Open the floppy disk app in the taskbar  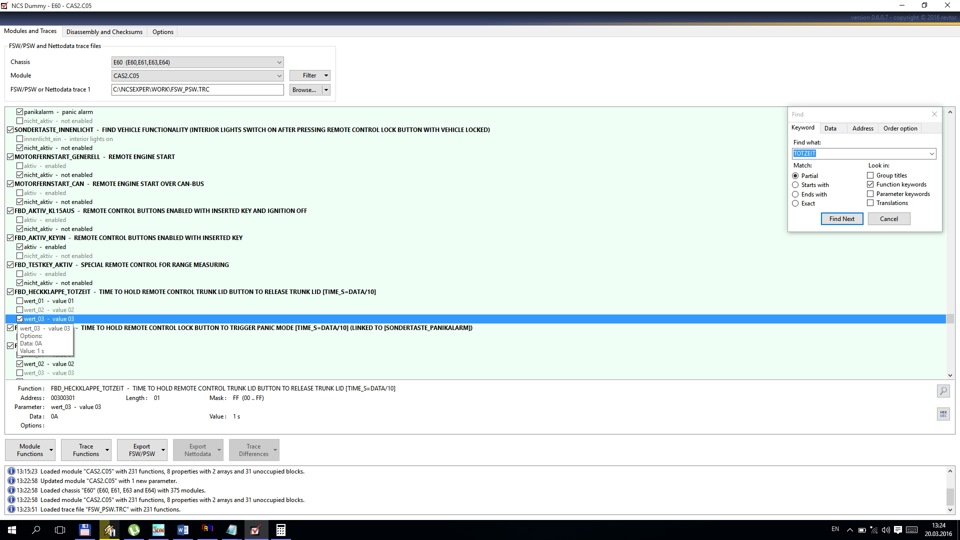[x=84, y=530]
